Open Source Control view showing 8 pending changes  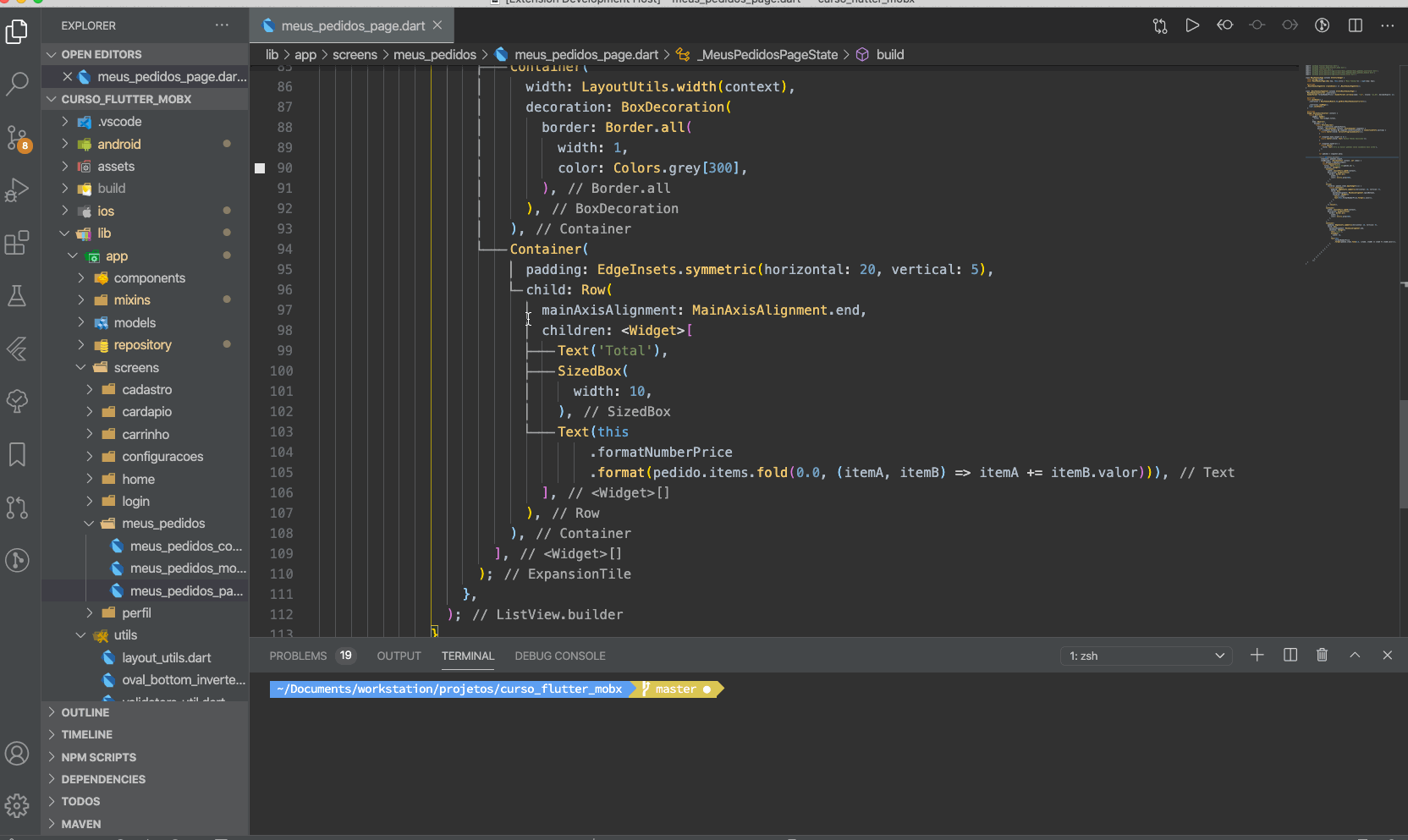tap(18, 137)
